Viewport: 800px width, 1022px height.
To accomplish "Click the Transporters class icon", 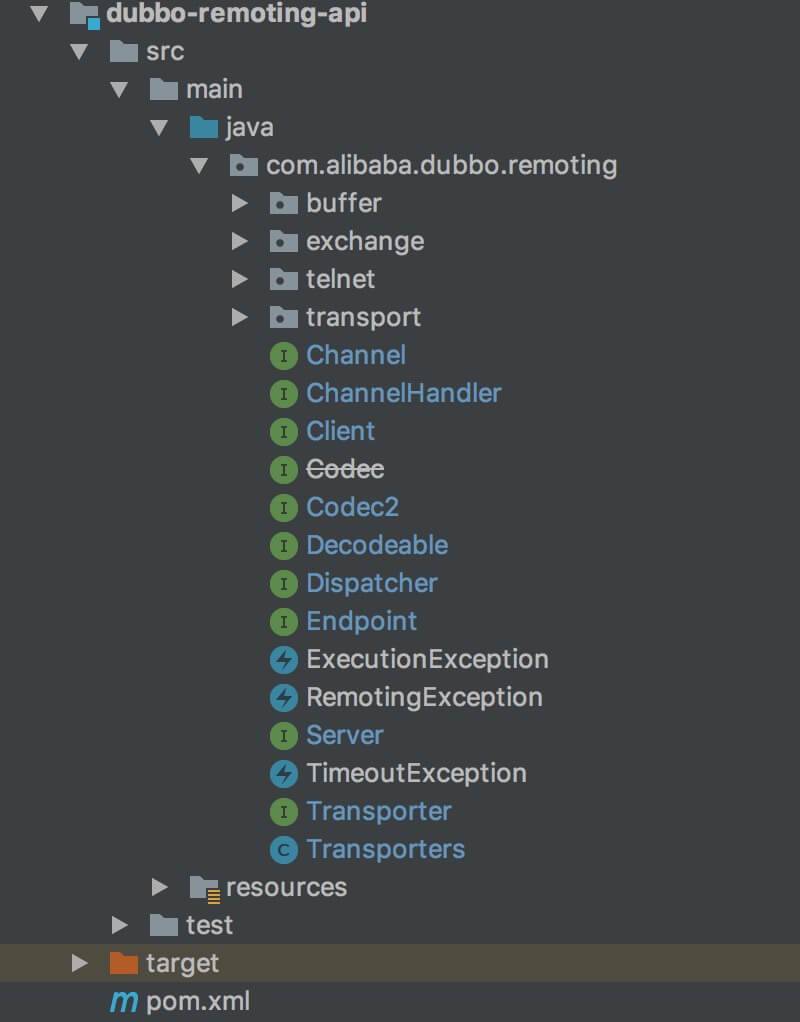I will coord(284,849).
